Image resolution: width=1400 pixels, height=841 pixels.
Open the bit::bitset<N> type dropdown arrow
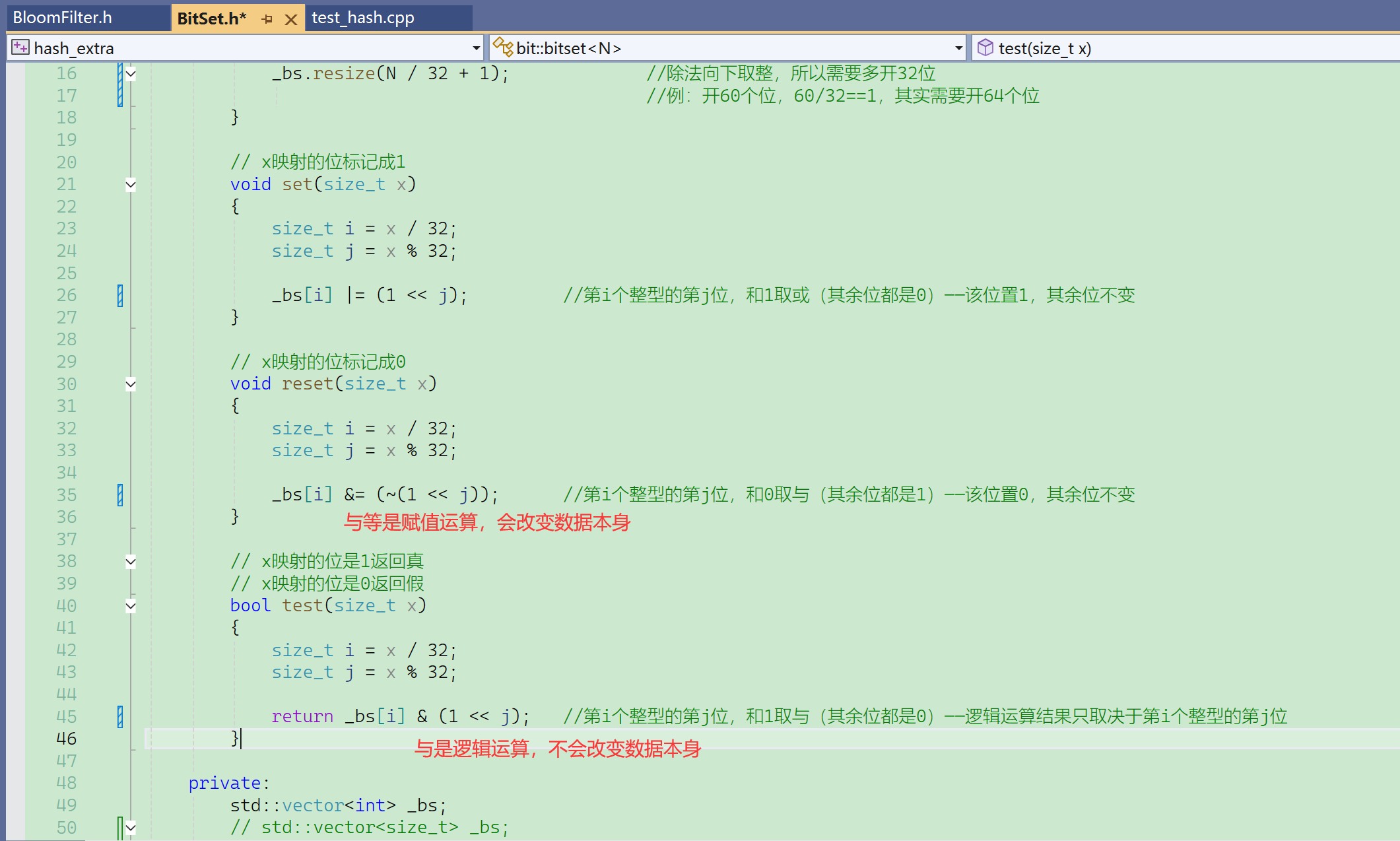958,48
